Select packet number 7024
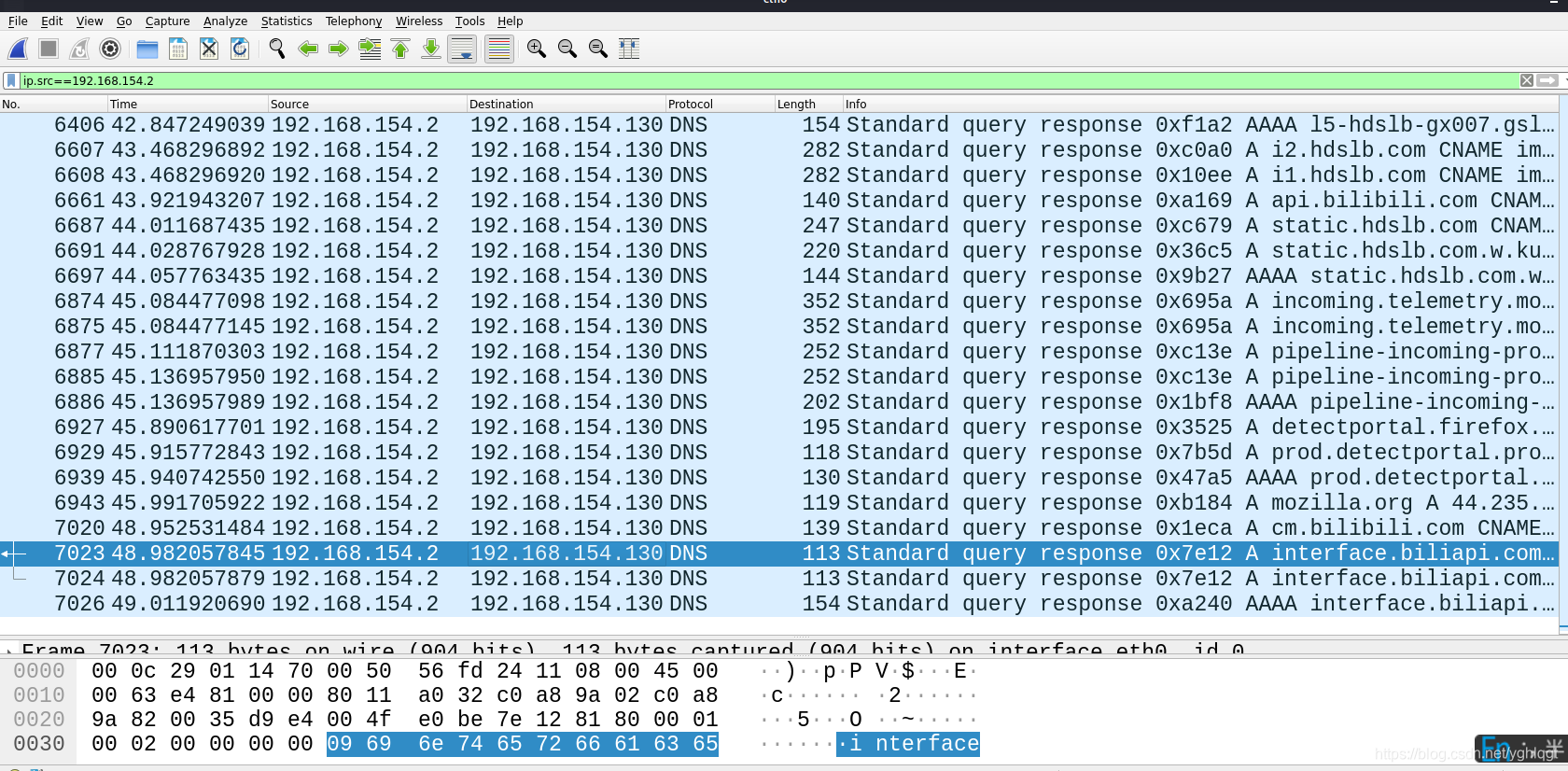Screen dimensions: 1568x771 (x=779, y=579)
